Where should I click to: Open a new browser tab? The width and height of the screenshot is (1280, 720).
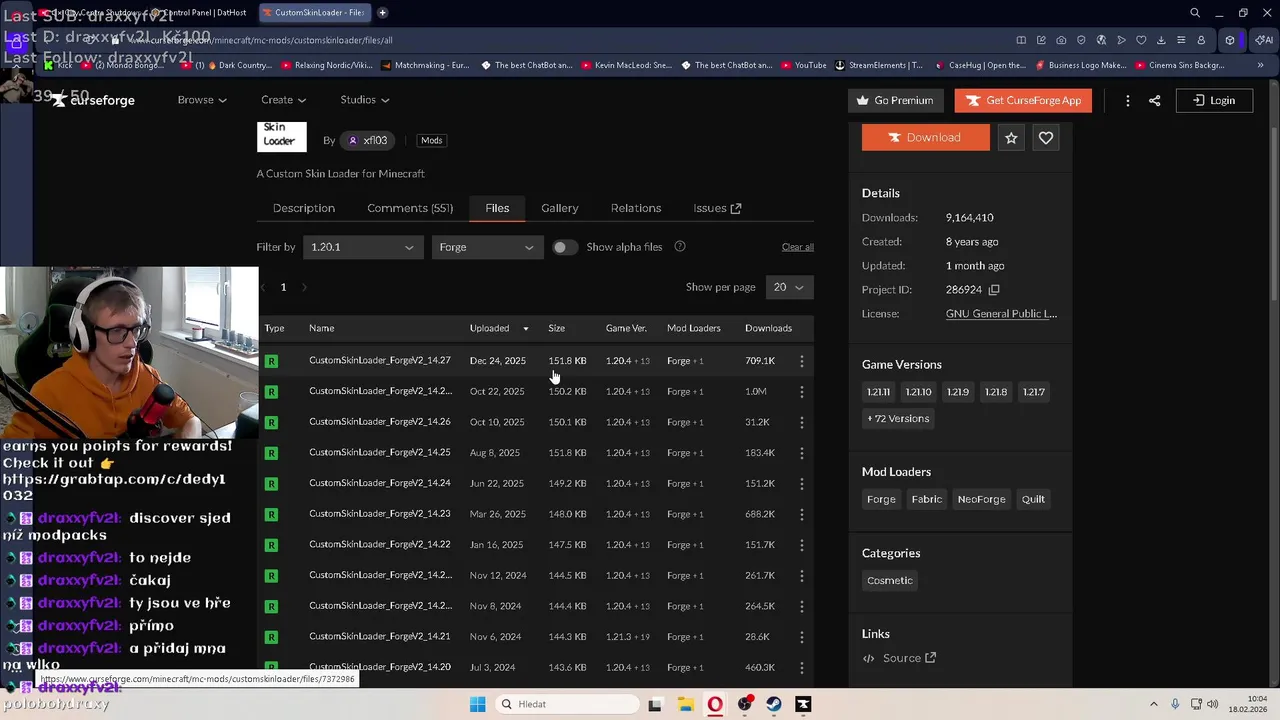coord(383,13)
